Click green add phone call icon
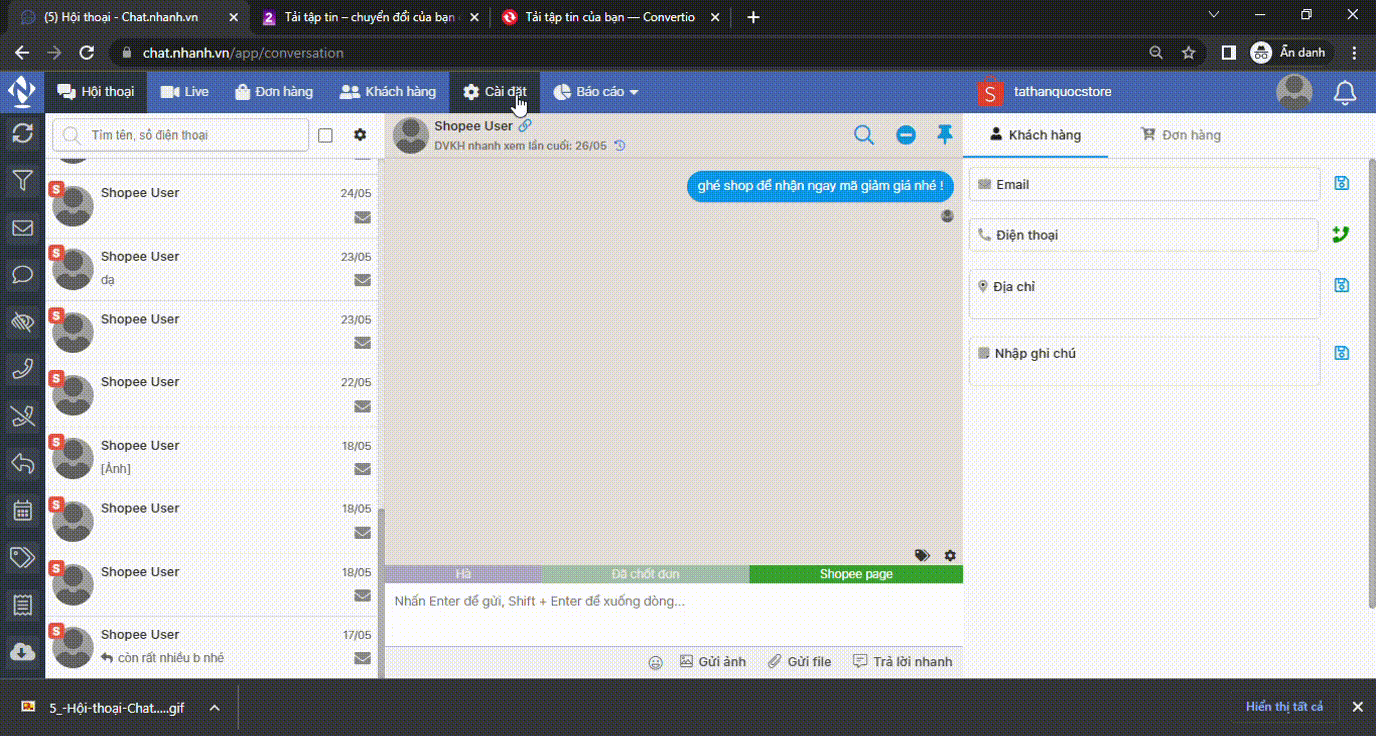The width and height of the screenshot is (1376, 736). [1341, 234]
